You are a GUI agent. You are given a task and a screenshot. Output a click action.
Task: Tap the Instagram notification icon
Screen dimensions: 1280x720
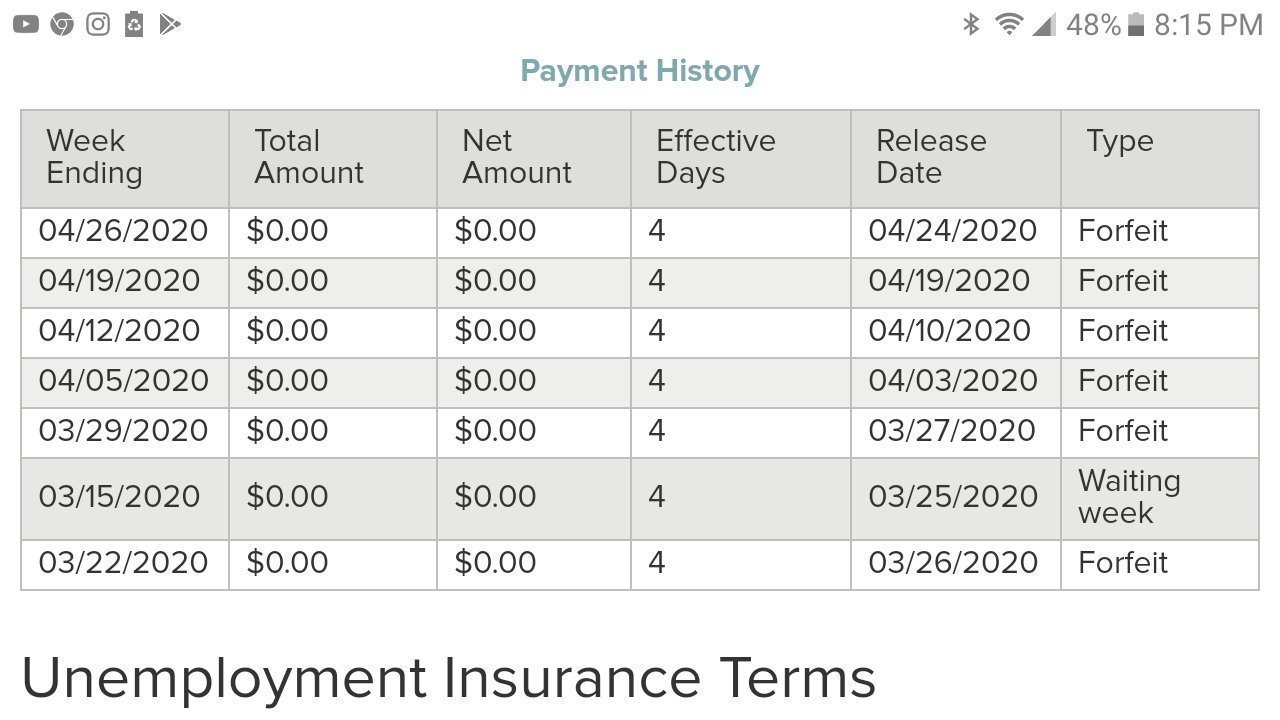(x=98, y=24)
